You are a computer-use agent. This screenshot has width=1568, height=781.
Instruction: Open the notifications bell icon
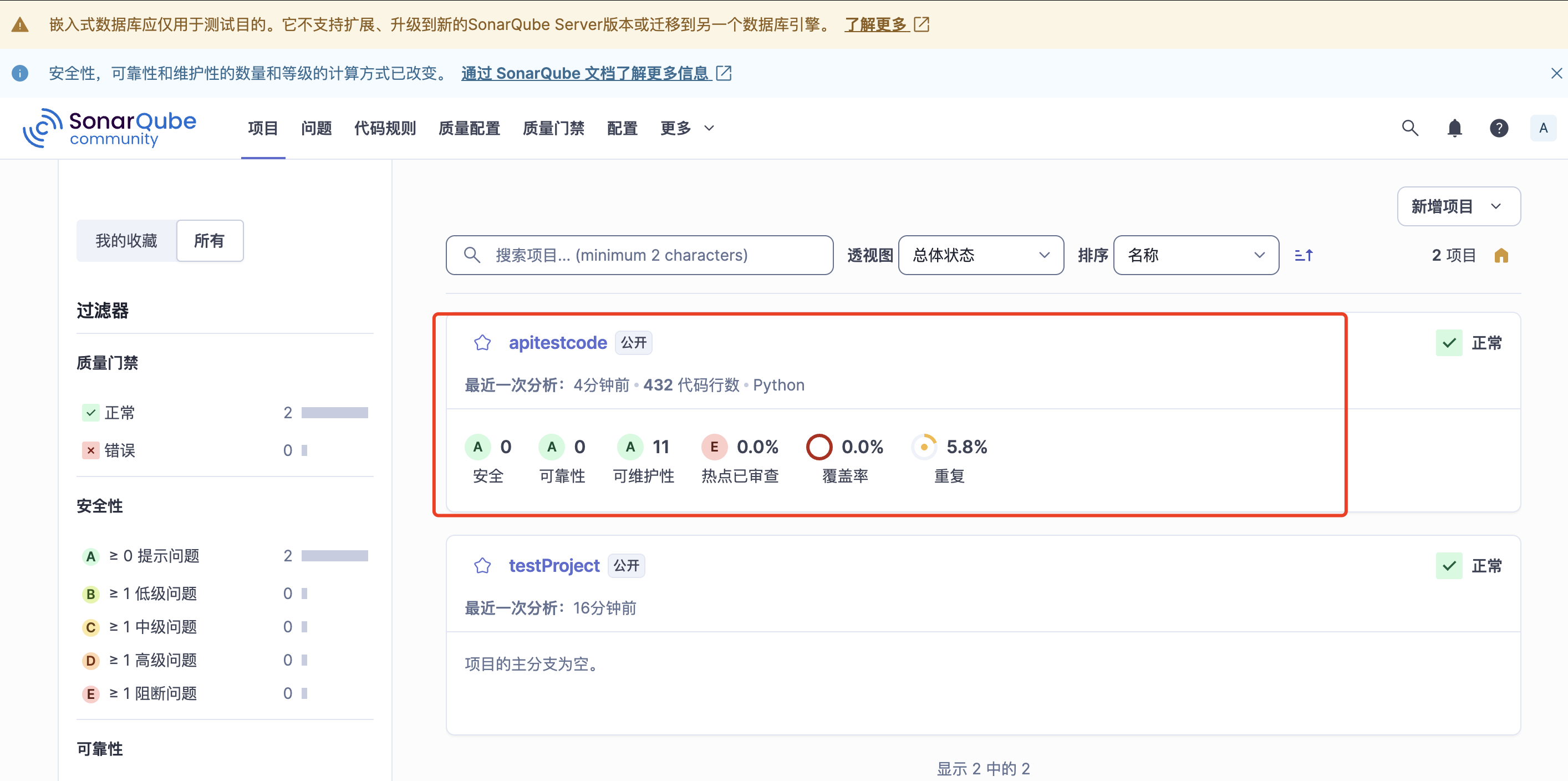click(x=1454, y=128)
